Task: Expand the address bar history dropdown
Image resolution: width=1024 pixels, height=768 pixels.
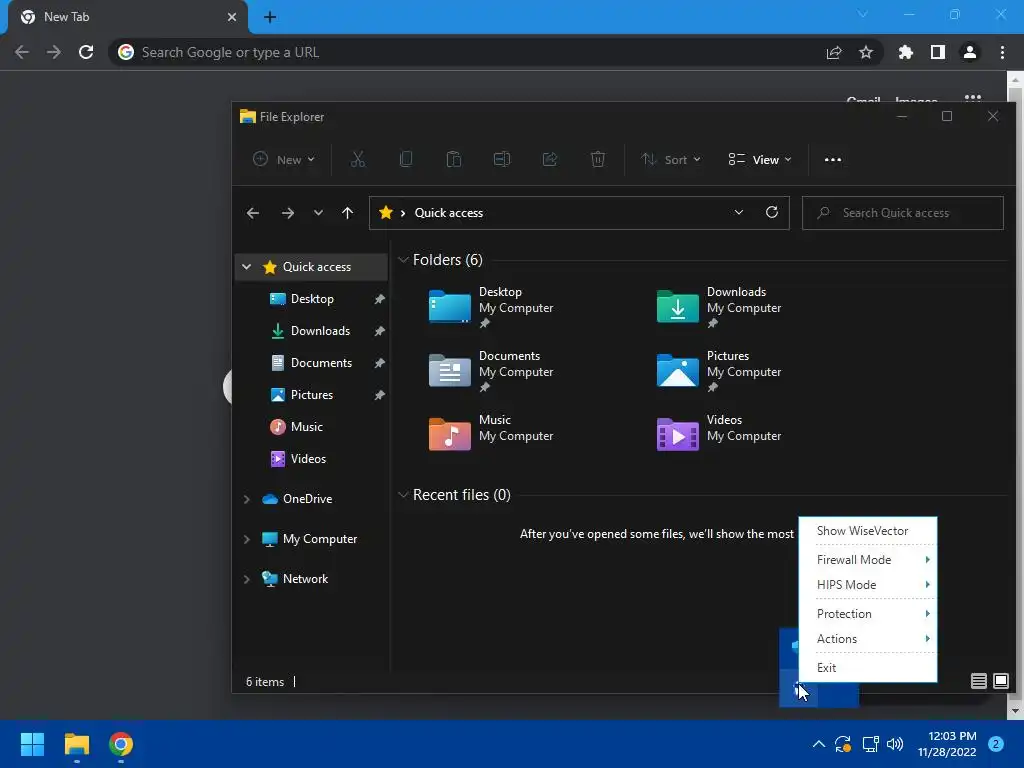Action: coord(739,212)
